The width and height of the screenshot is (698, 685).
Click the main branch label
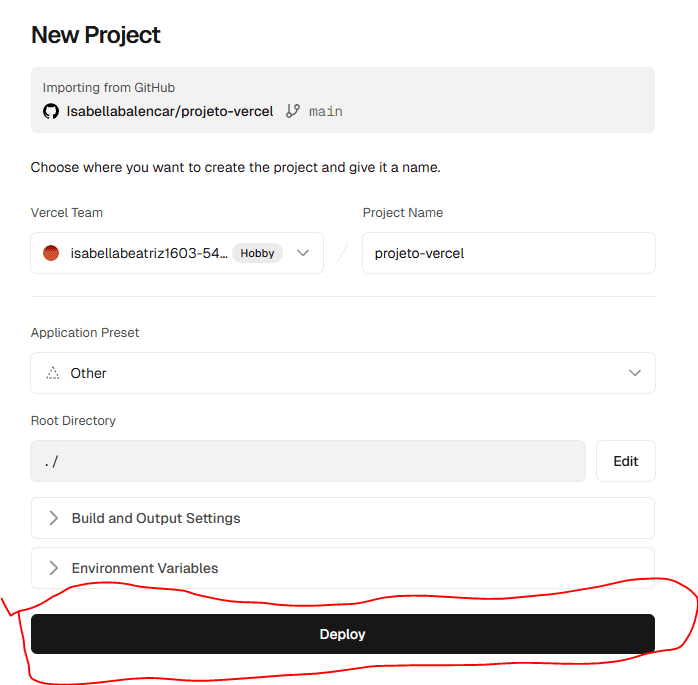(x=326, y=111)
